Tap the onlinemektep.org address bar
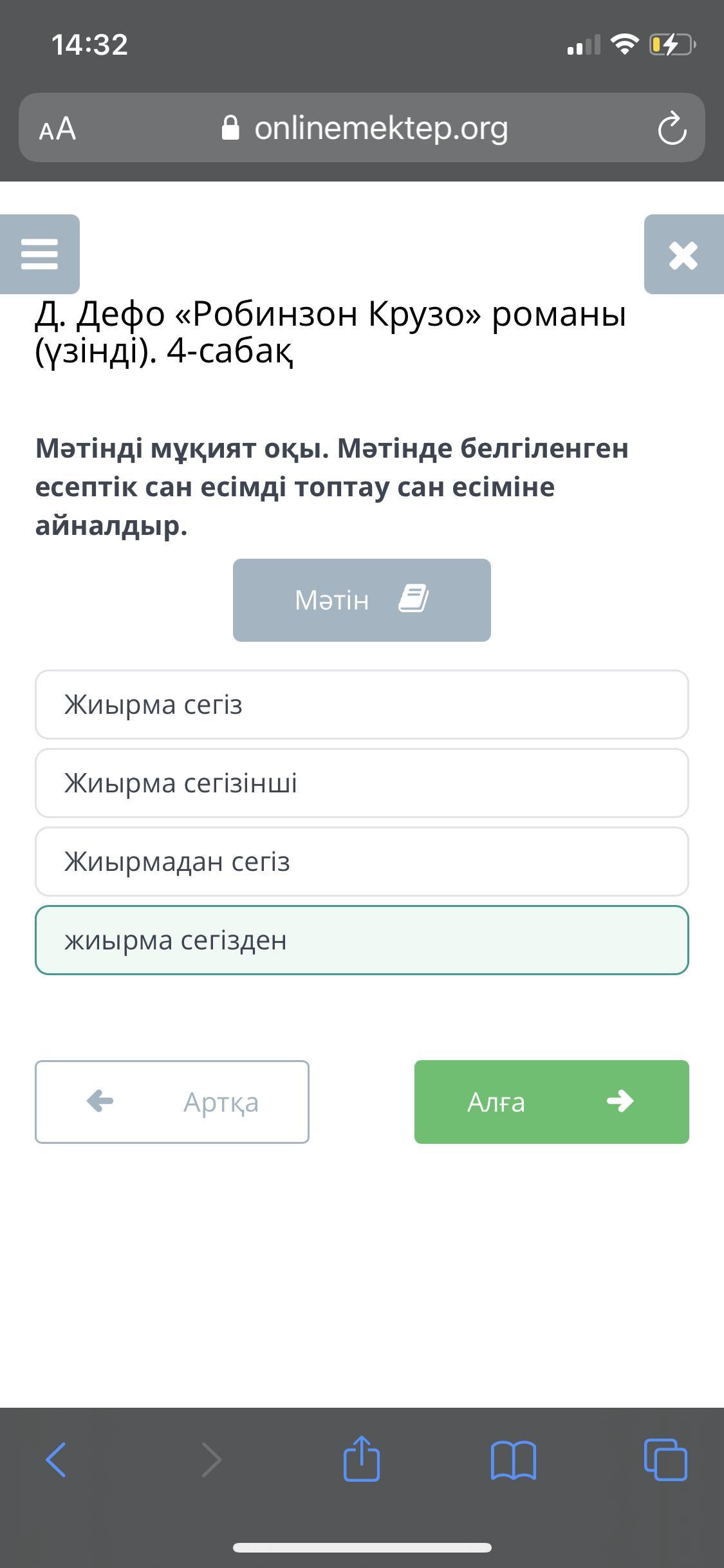Screen dimensions: 724x1568 (x=381, y=128)
